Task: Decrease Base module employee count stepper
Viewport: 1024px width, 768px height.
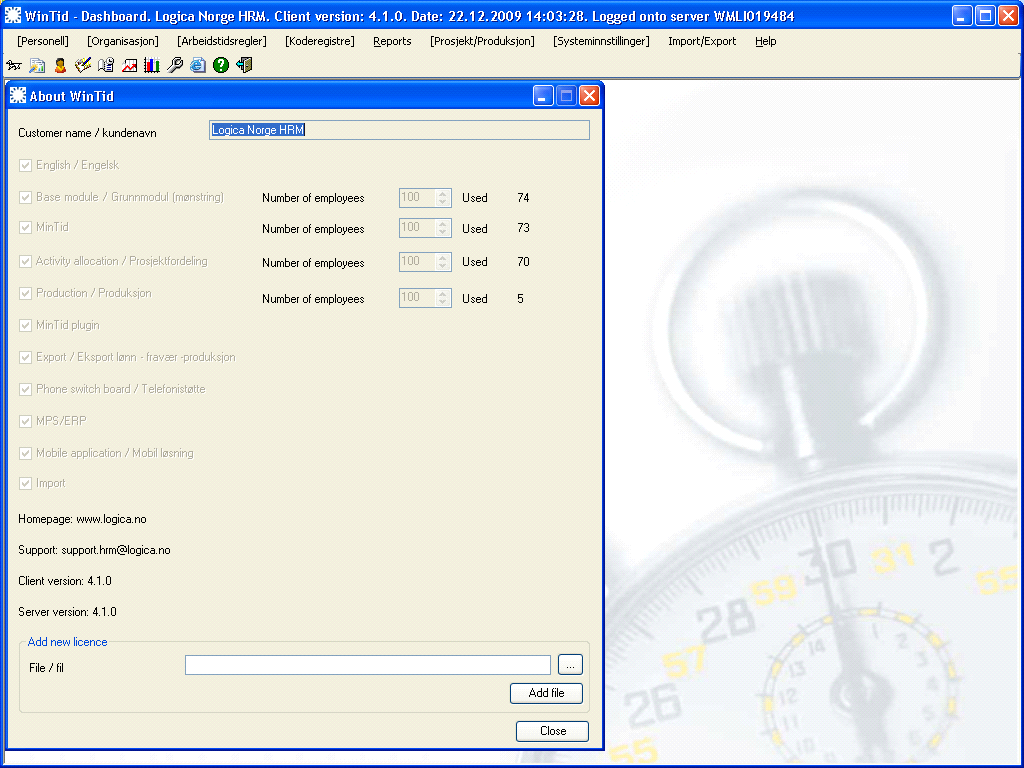Action: (x=443, y=202)
